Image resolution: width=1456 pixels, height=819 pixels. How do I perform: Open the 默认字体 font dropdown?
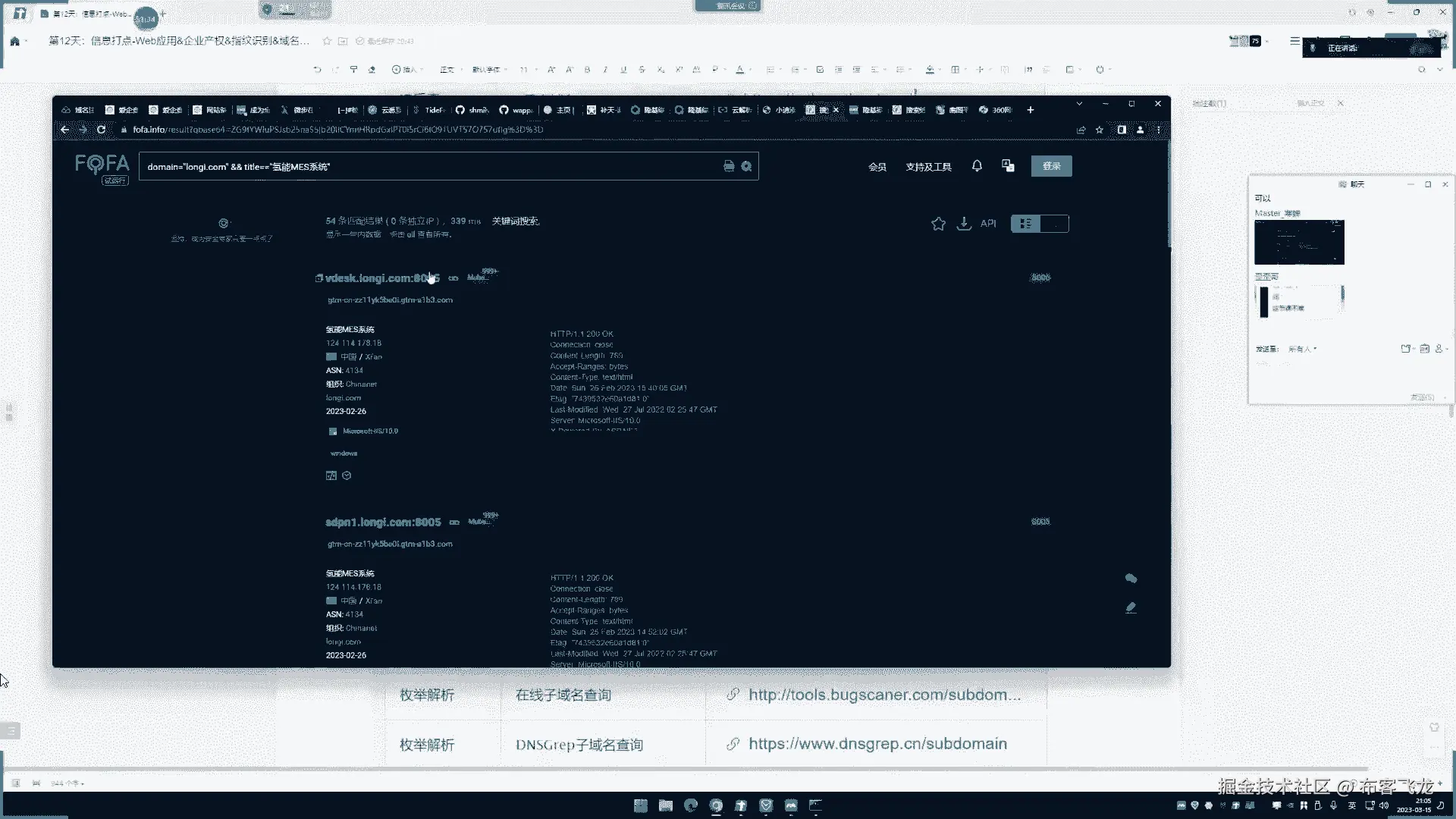pos(489,70)
